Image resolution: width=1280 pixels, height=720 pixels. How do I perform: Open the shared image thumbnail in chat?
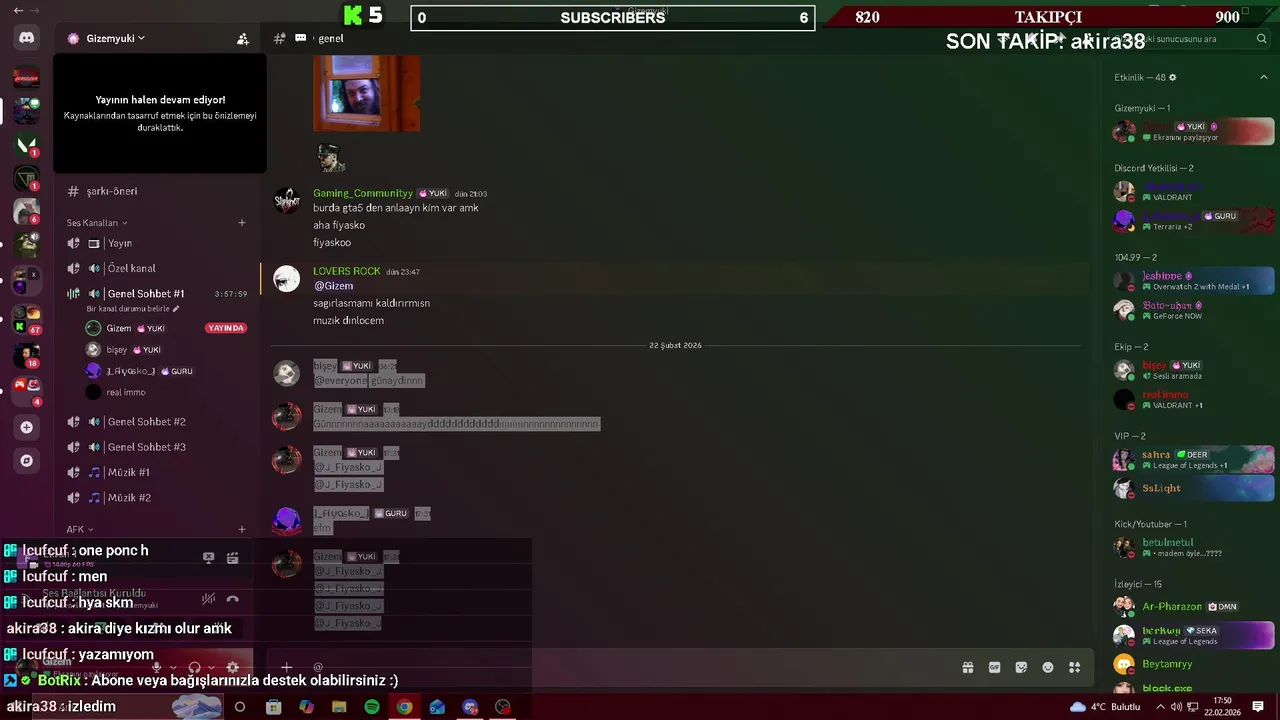(x=366, y=93)
